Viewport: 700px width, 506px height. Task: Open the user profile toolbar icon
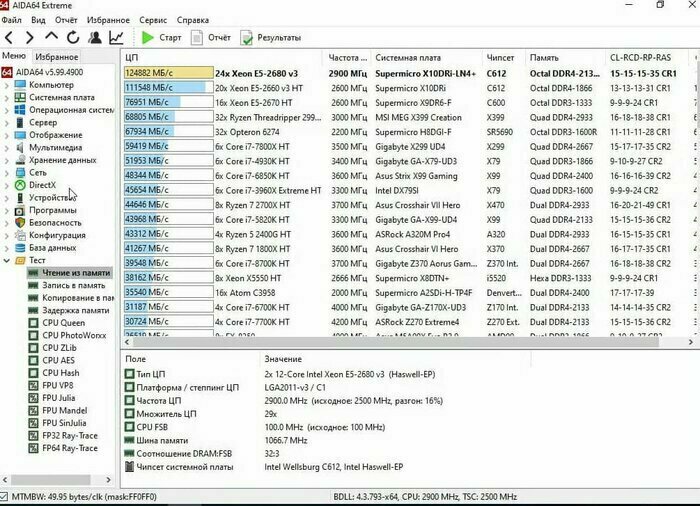[95, 38]
